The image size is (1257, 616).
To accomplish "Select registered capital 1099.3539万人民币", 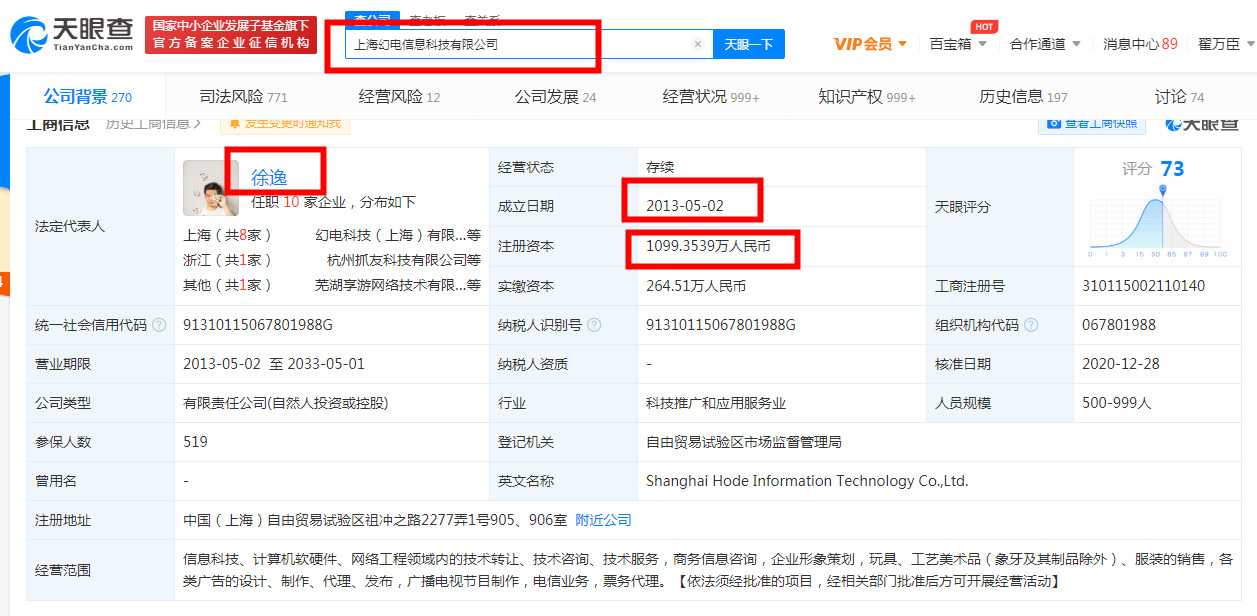I will [708, 245].
